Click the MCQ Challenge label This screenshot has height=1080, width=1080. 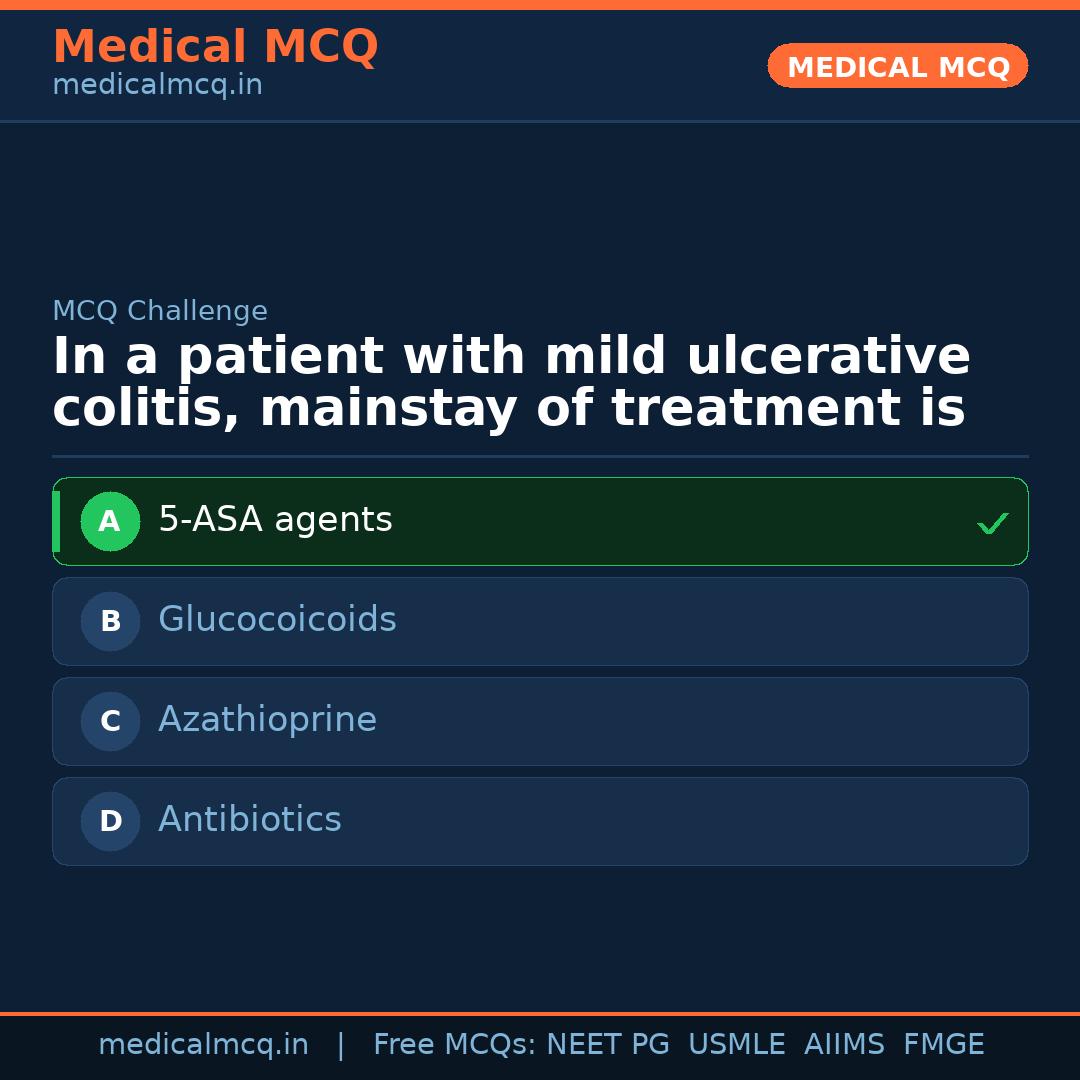click(x=160, y=311)
